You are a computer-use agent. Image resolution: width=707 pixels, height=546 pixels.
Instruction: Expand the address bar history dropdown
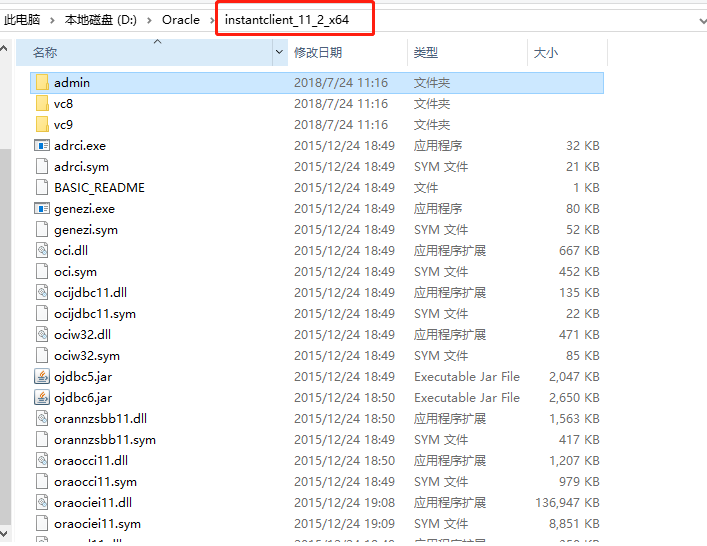coord(702,21)
